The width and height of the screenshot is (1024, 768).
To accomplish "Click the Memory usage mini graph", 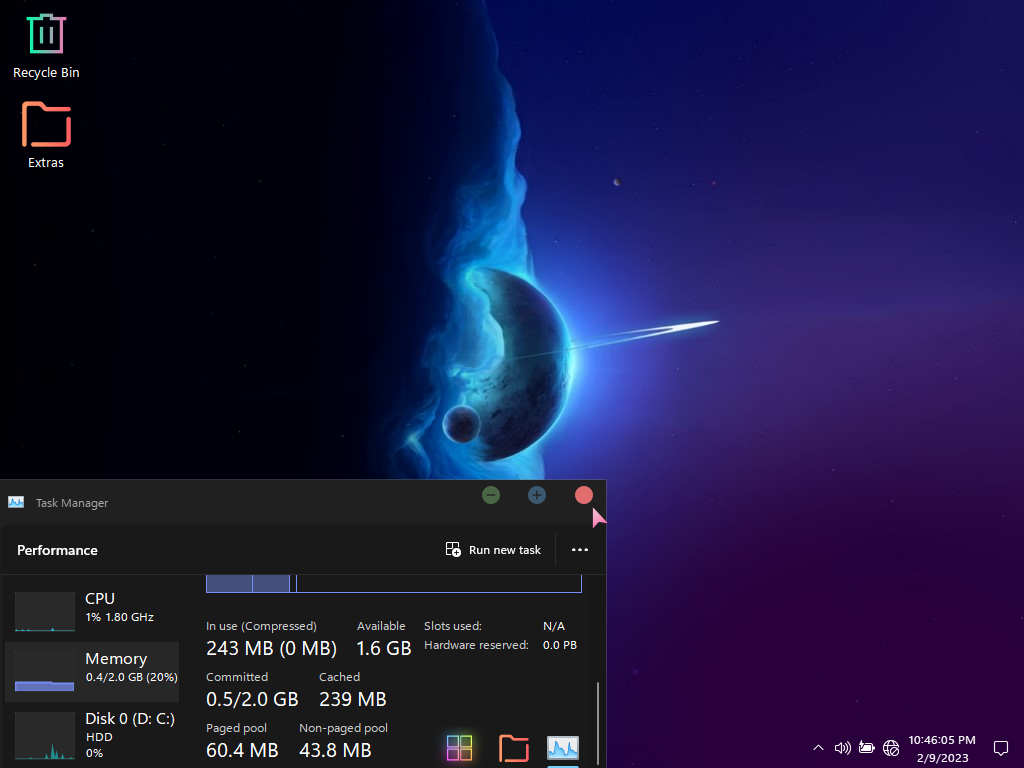I will coord(44,671).
